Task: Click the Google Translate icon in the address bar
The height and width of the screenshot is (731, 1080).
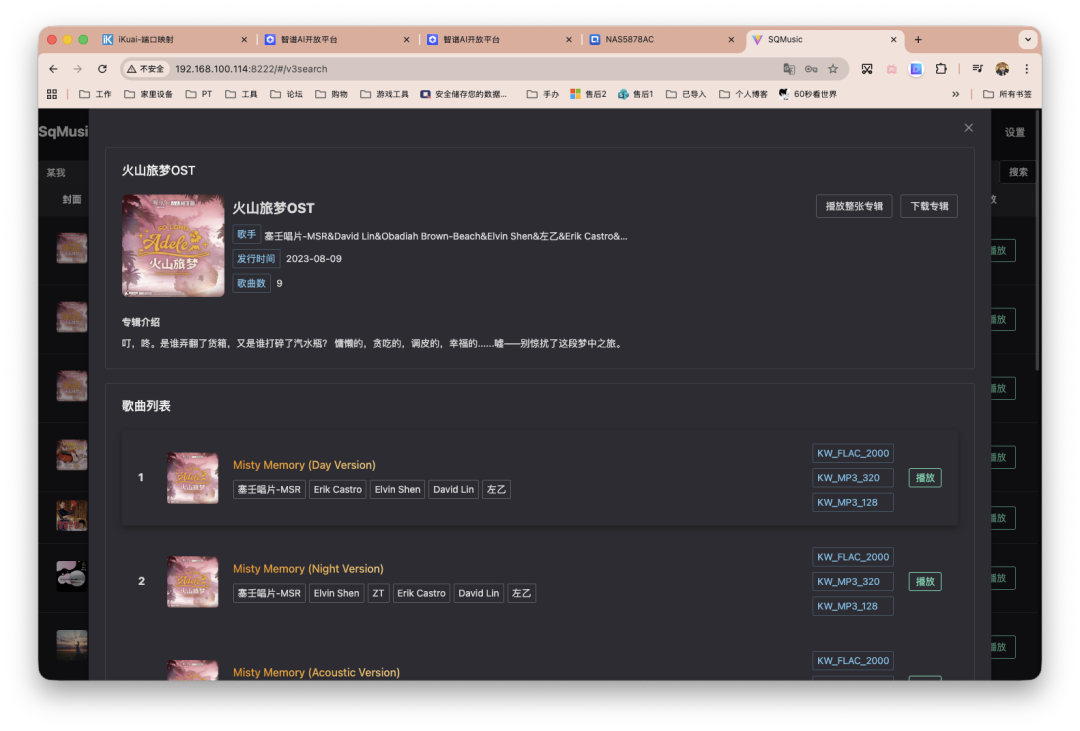Action: coord(790,70)
